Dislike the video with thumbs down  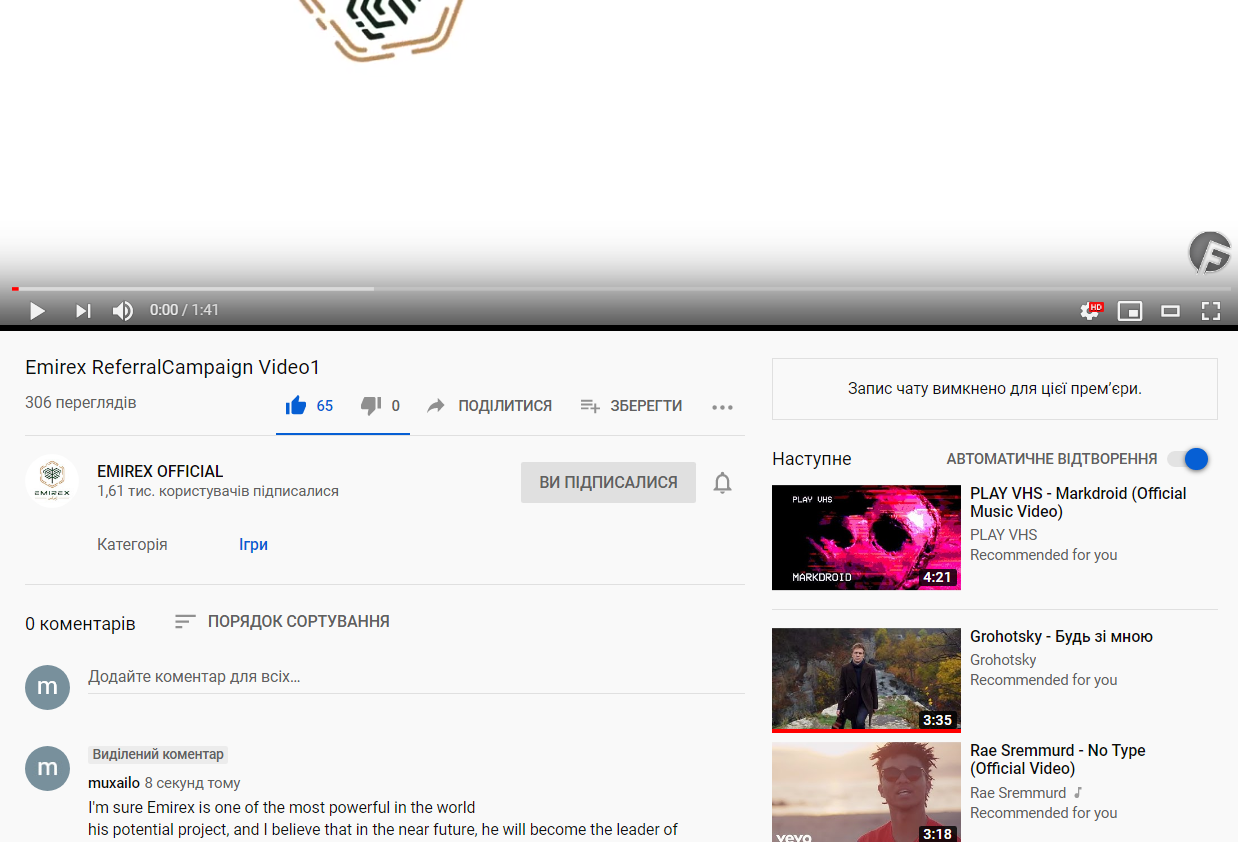(371, 405)
